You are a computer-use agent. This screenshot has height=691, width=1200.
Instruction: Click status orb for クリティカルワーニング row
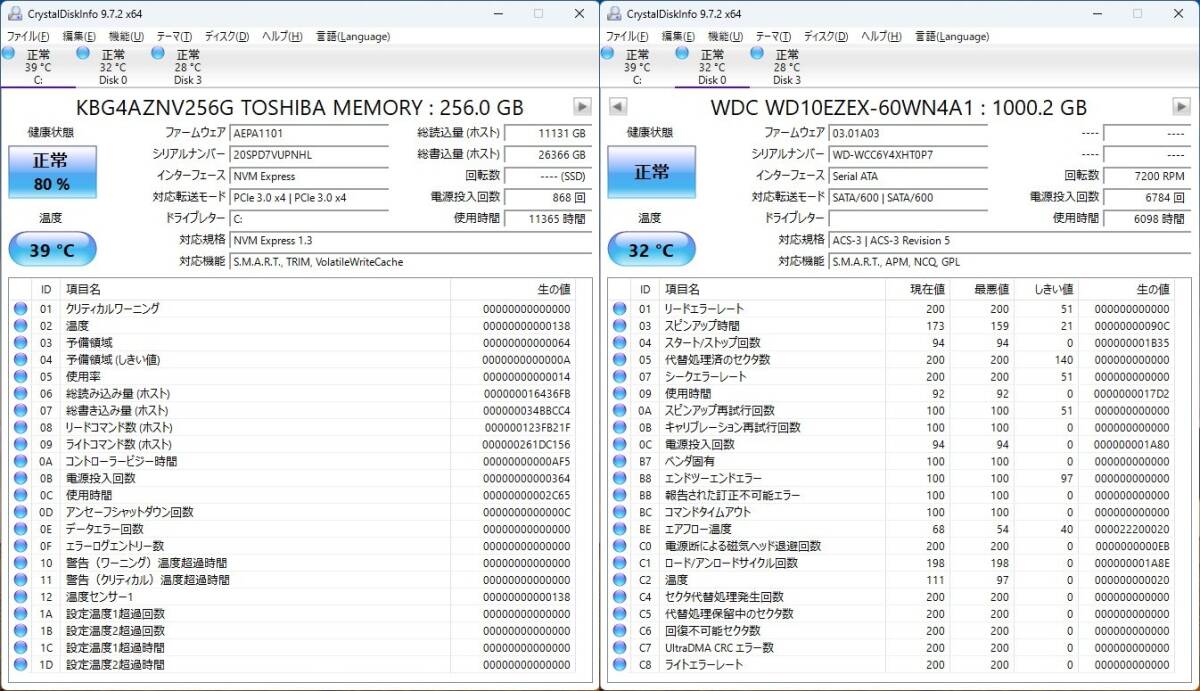(x=20, y=309)
